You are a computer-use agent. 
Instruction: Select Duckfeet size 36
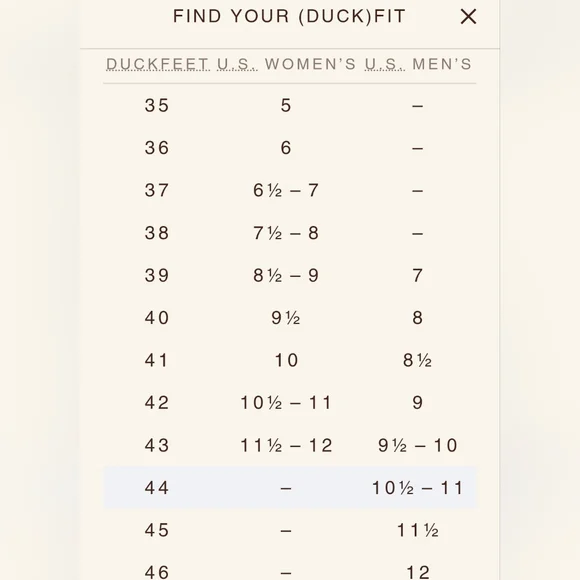click(157, 148)
